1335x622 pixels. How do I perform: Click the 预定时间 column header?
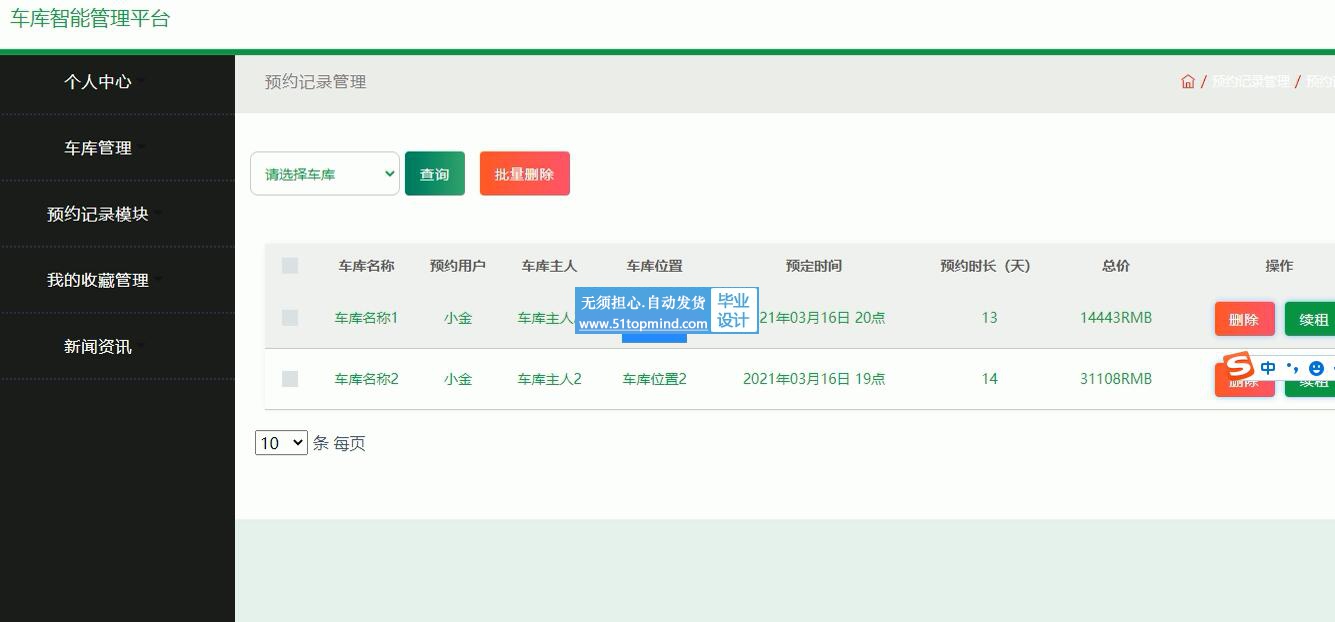(x=814, y=266)
